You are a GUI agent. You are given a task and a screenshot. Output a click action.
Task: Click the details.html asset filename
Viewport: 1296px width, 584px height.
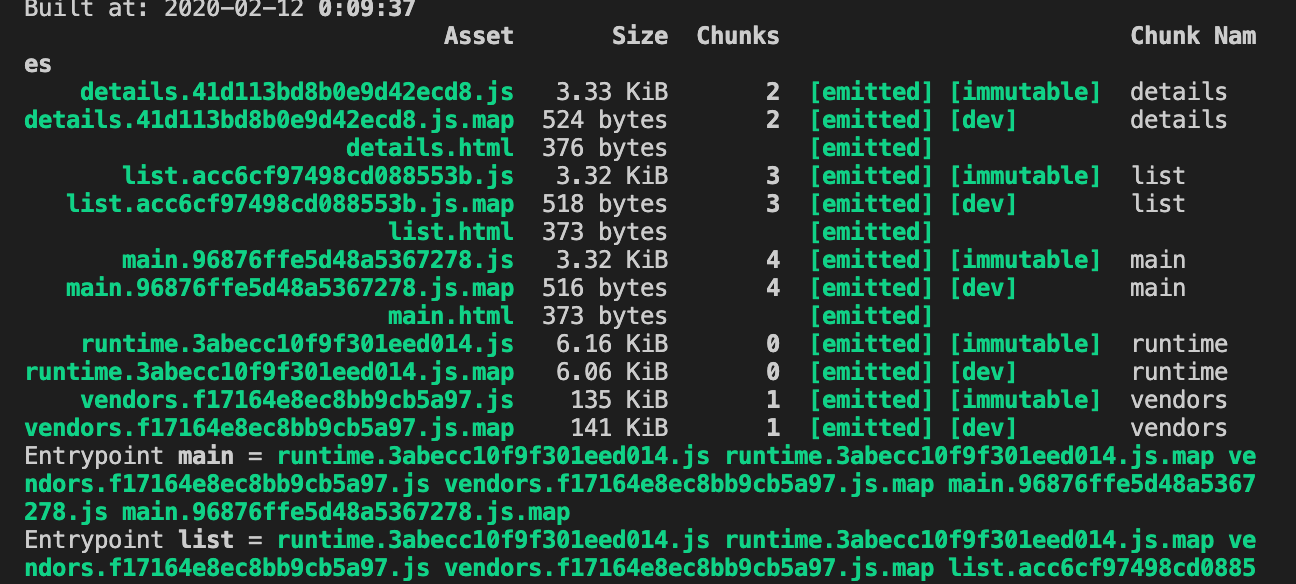pos(429,148)
